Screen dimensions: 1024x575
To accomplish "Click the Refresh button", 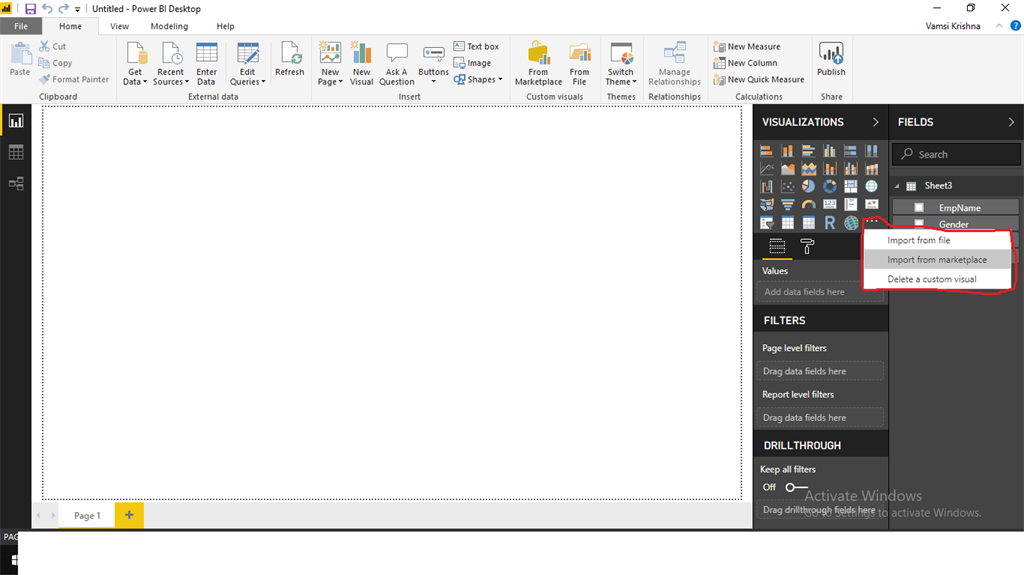I will (289, 59).
